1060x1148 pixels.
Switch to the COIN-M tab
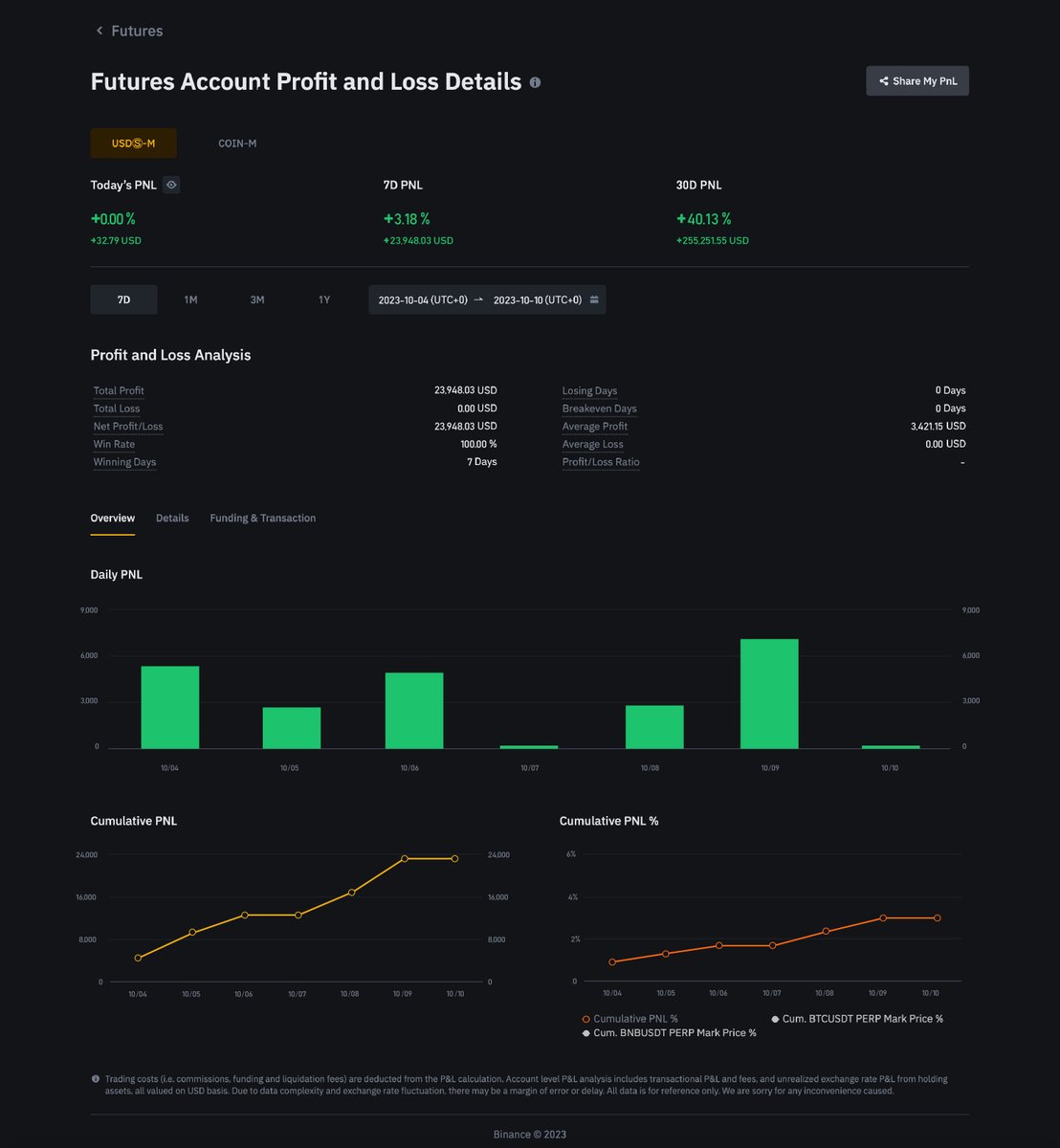237,143
